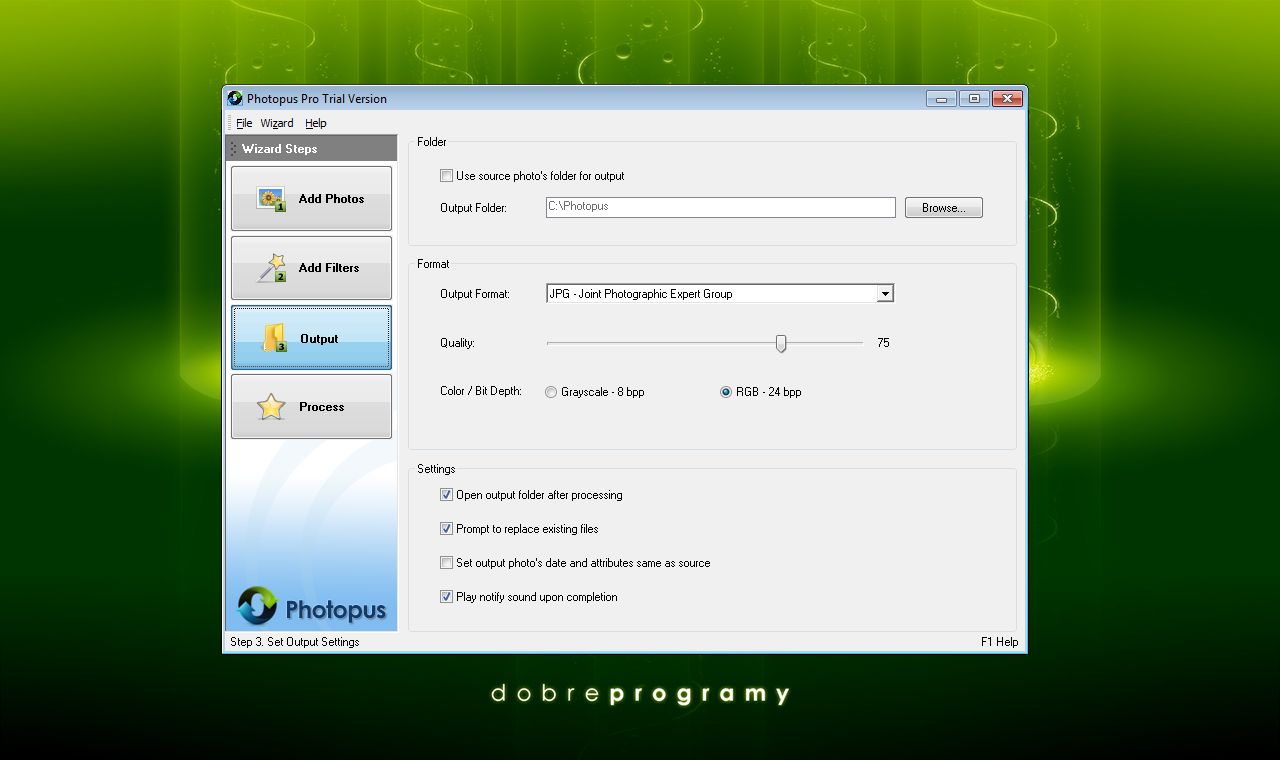Minimize the Photopus window
The height and width of the screenshot is (760, 1280).
[941, 98]
